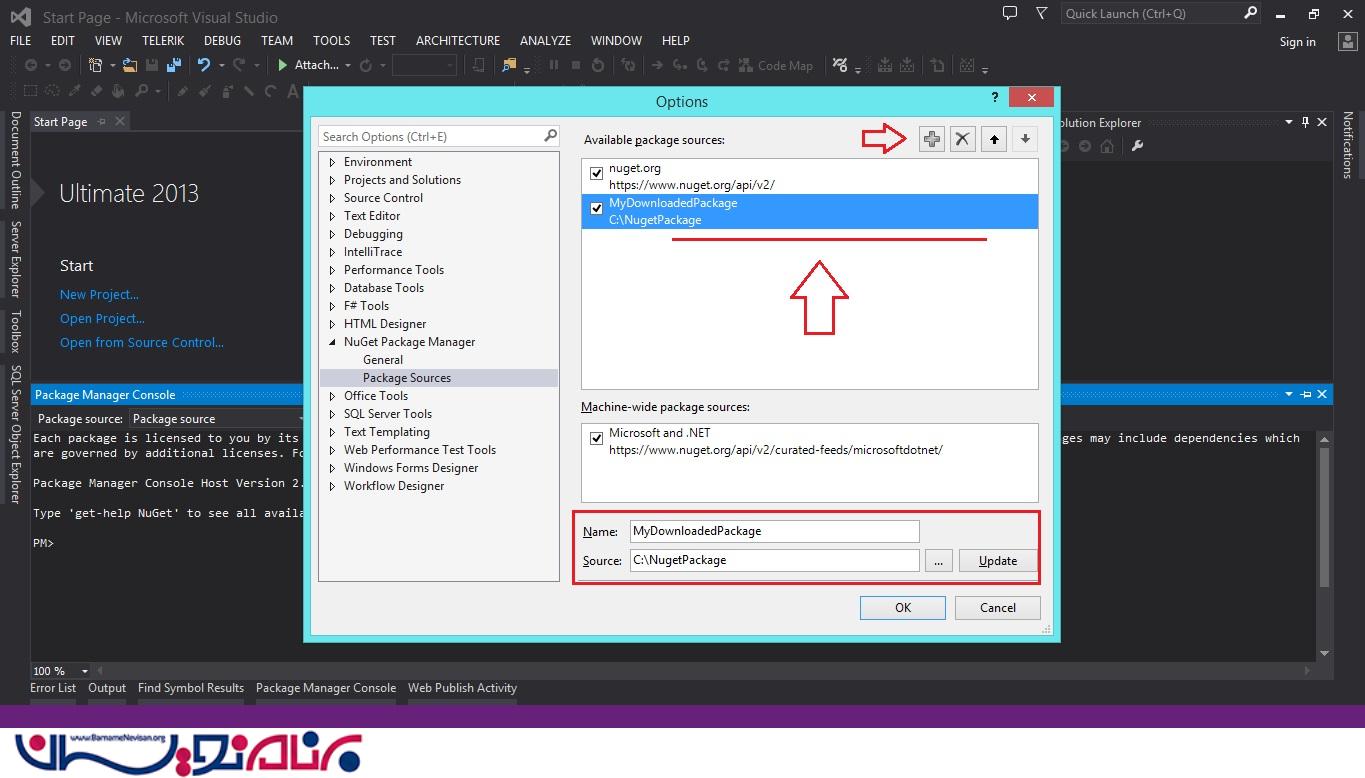This screenshot has height=778, width=1365.
Task: Click the New Project toolbar icon
Action: (x=96, y=65)
